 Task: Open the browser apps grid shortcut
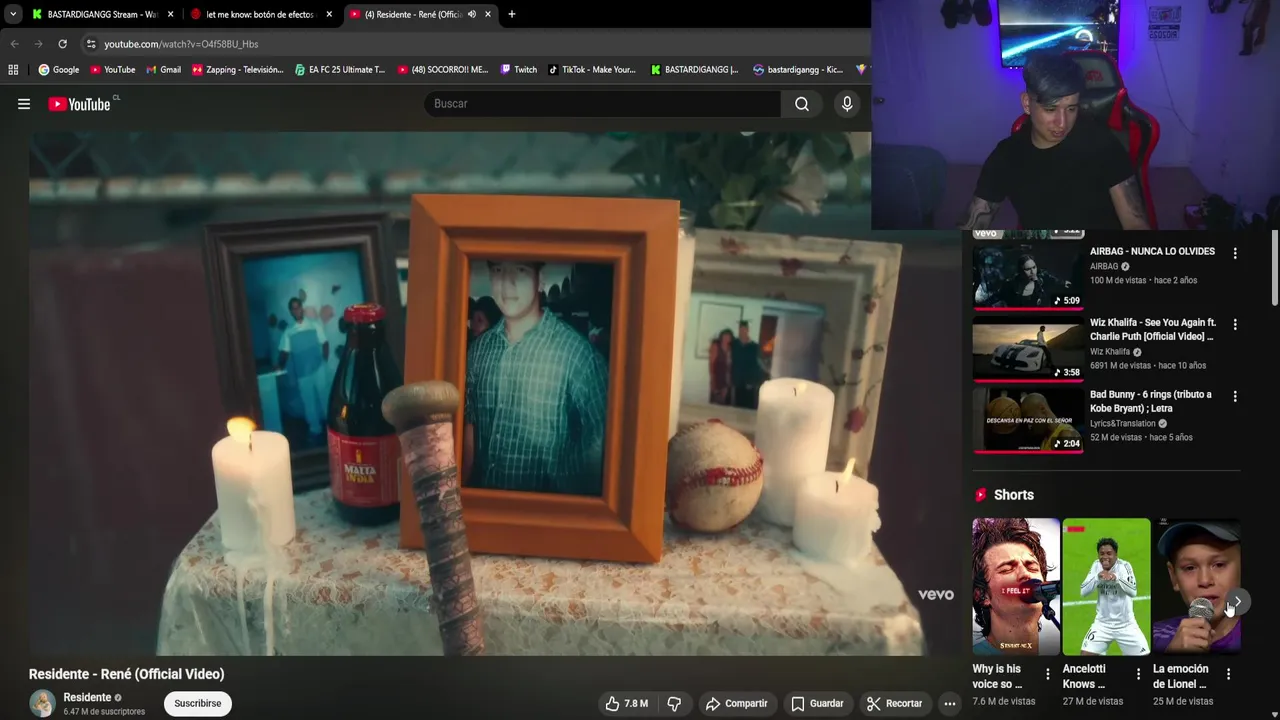[13, 70]
